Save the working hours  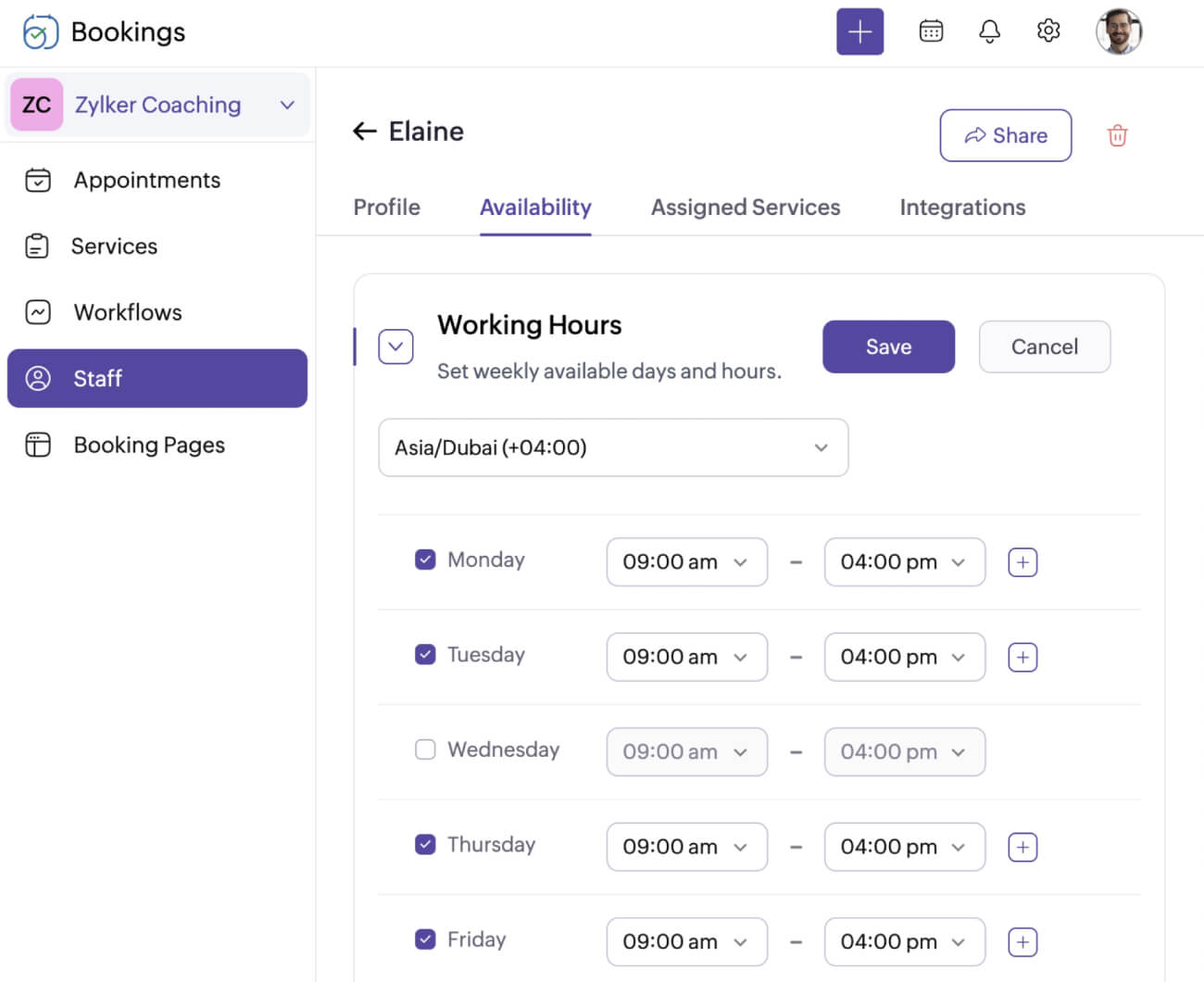click(888, 347)
